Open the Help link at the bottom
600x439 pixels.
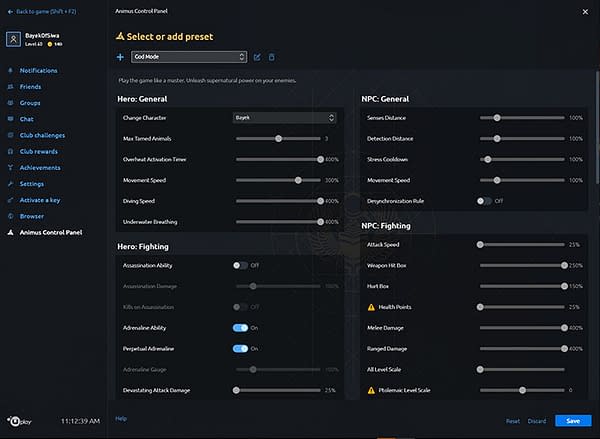click(121, 418)
